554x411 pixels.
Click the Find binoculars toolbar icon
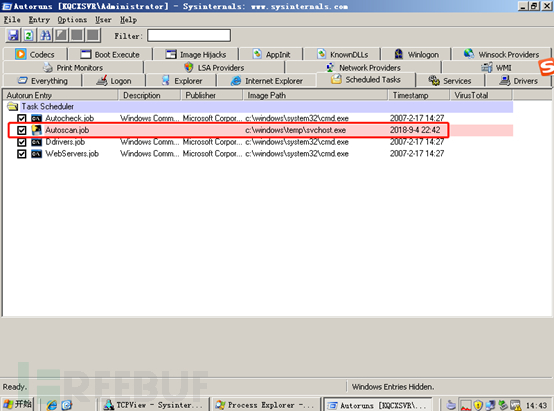tap(45, 35)
